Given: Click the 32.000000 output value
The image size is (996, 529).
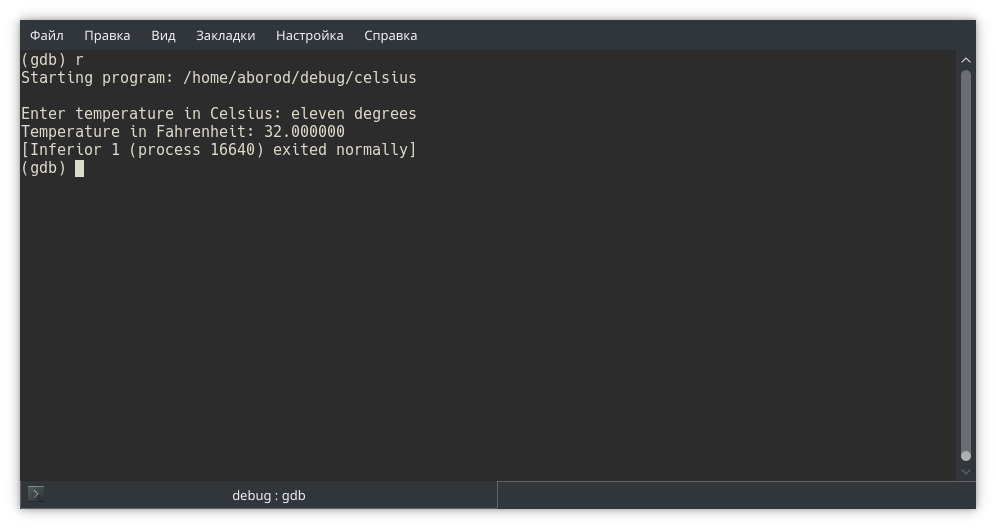Looking at the screenshot, I should coord(304,132).
